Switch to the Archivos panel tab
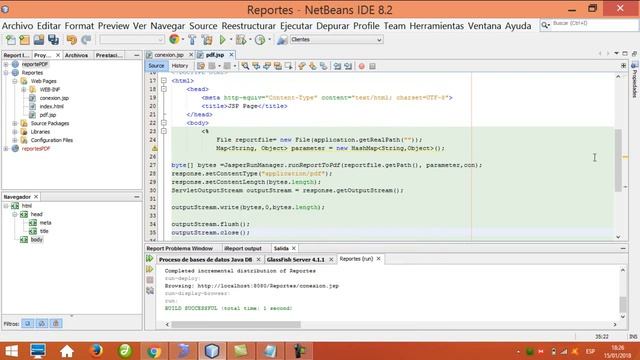Screen dimensions: 640x360 76,55
